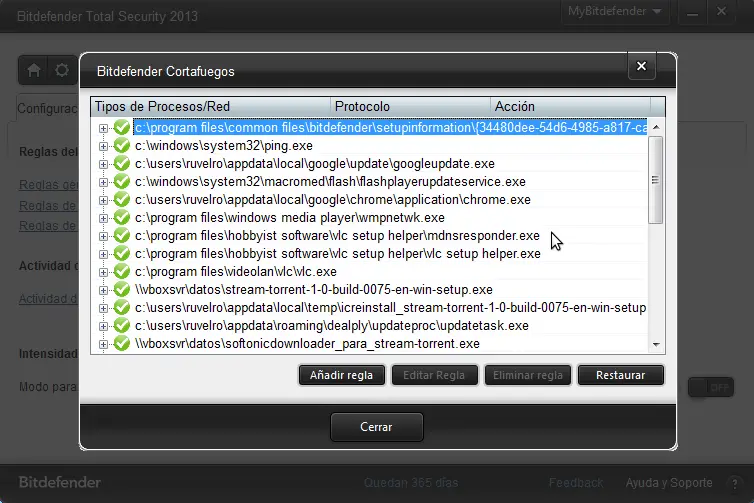
Task: Expand the mdnsresponder.exe rule row
Action: [x=103, y=237]
